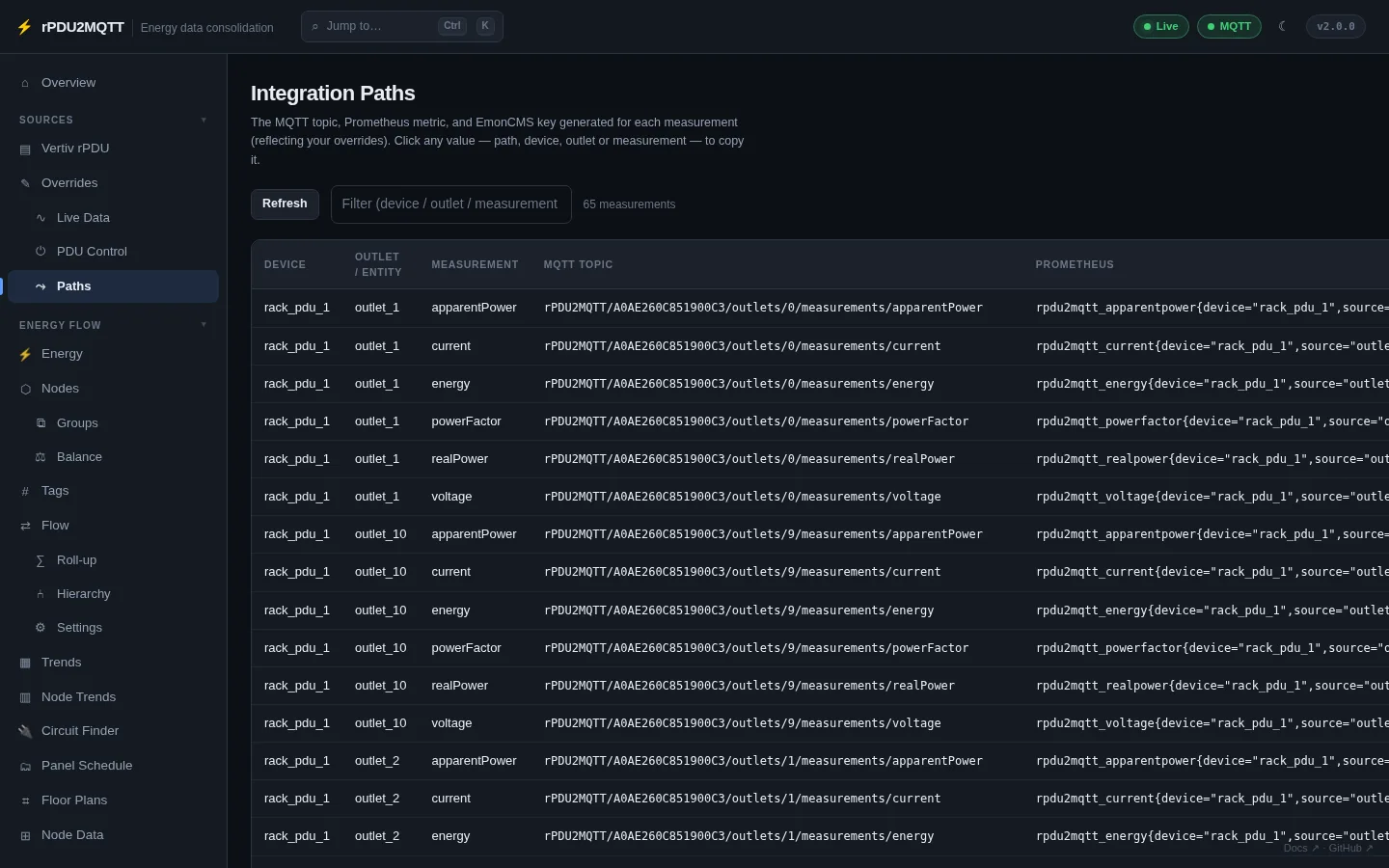Click the Circuit Finder plug icon
Viewport: 1389px width, 868px height.
coord(25,731)
